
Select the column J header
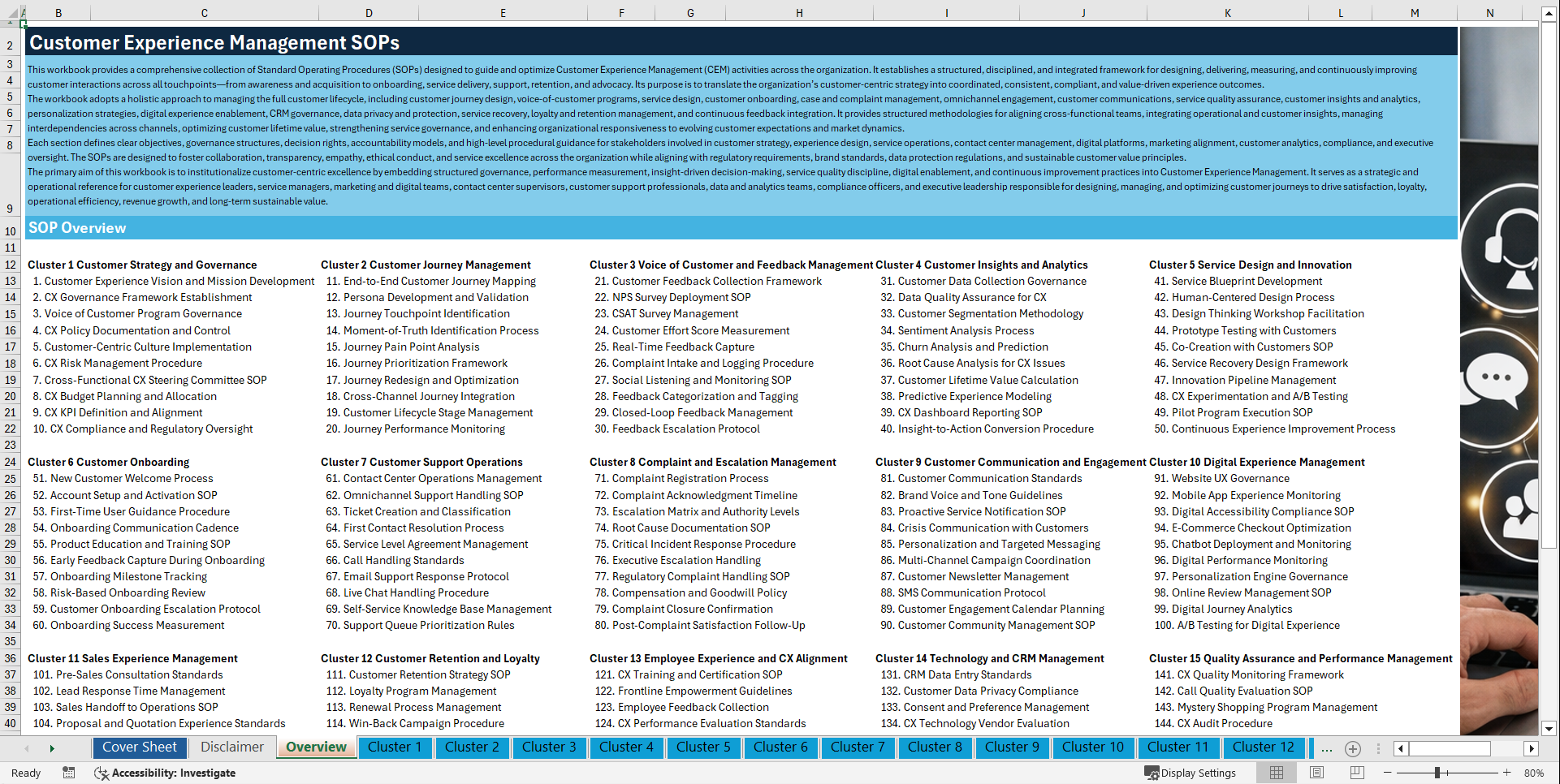pos(1082,12)
